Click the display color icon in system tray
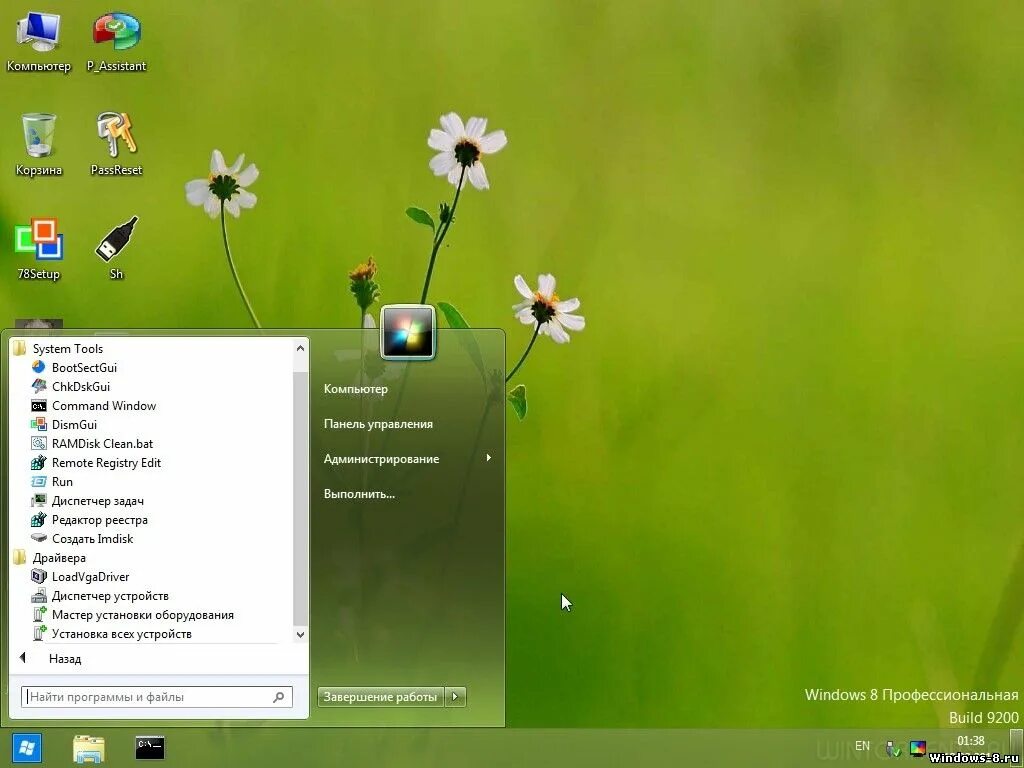The width and height of the screenshot is (1024, 768). (x=917, y=747)
